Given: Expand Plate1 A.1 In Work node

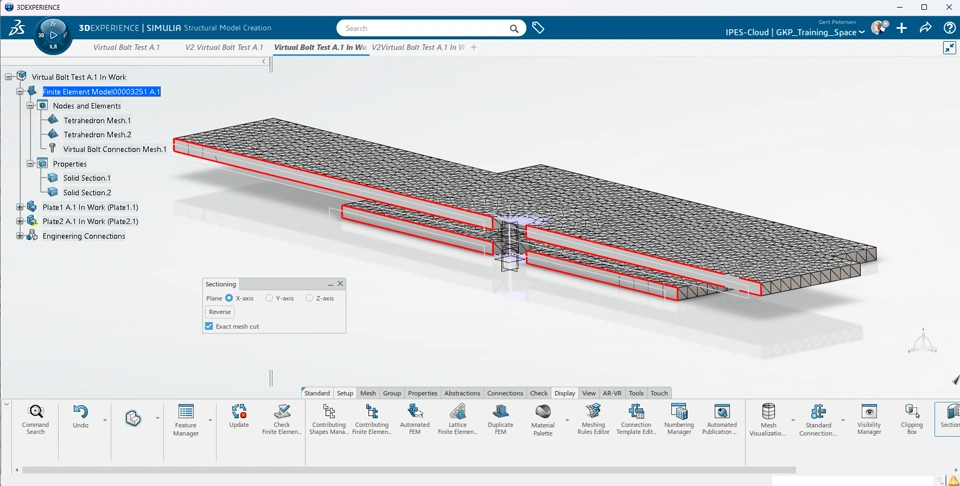Looking at the screenshot, I should [20, 207].
